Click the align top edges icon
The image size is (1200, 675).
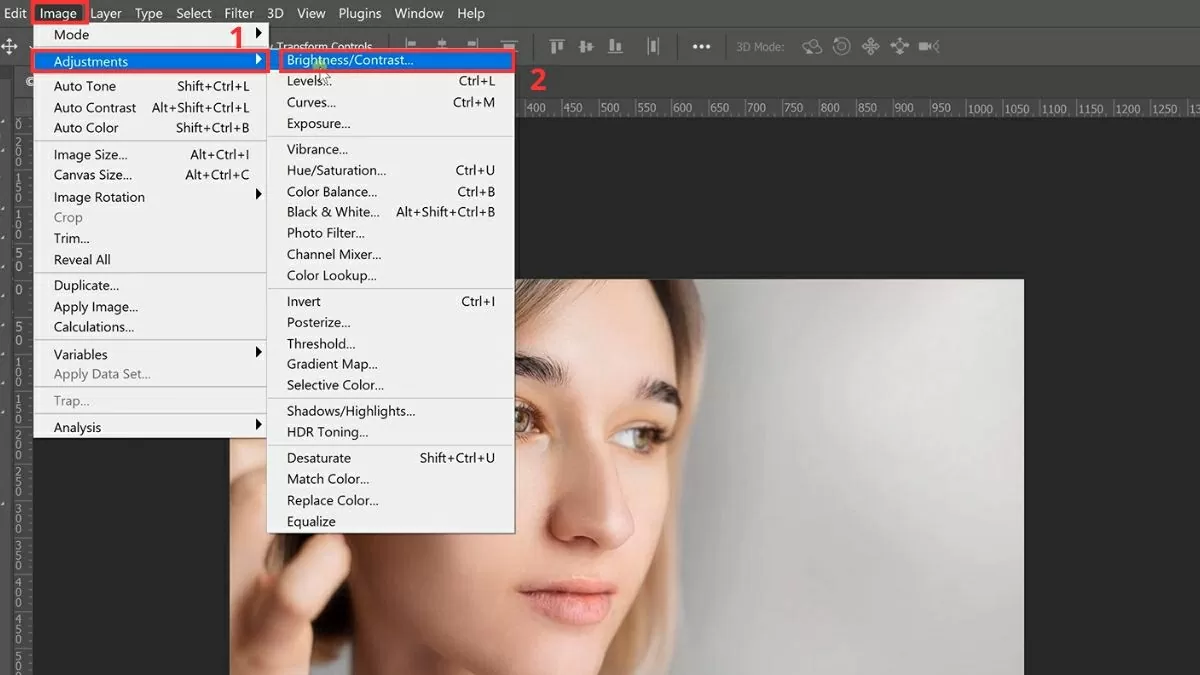pos(557,46)
